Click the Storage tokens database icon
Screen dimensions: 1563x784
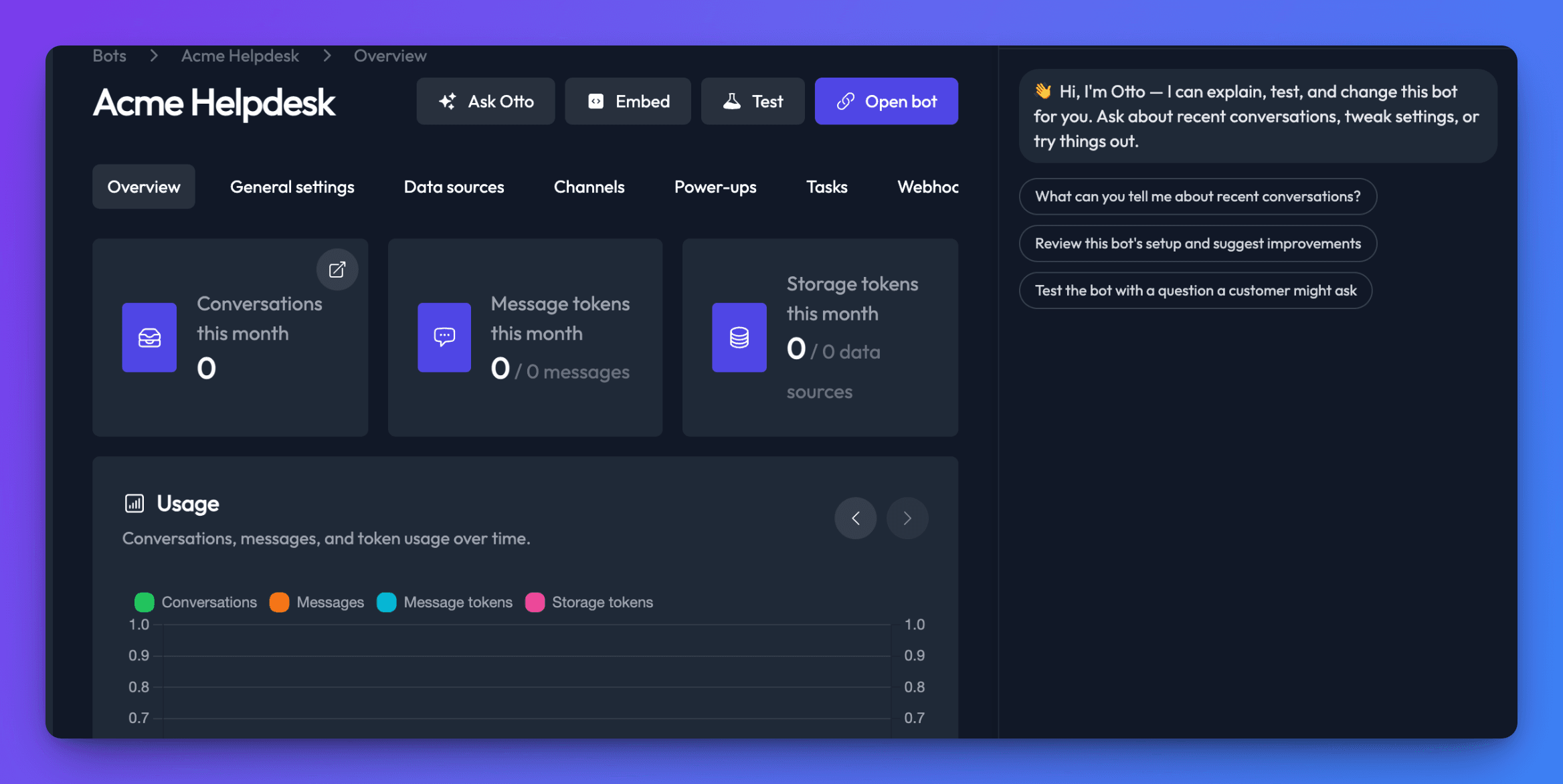(x=739, y=337)
